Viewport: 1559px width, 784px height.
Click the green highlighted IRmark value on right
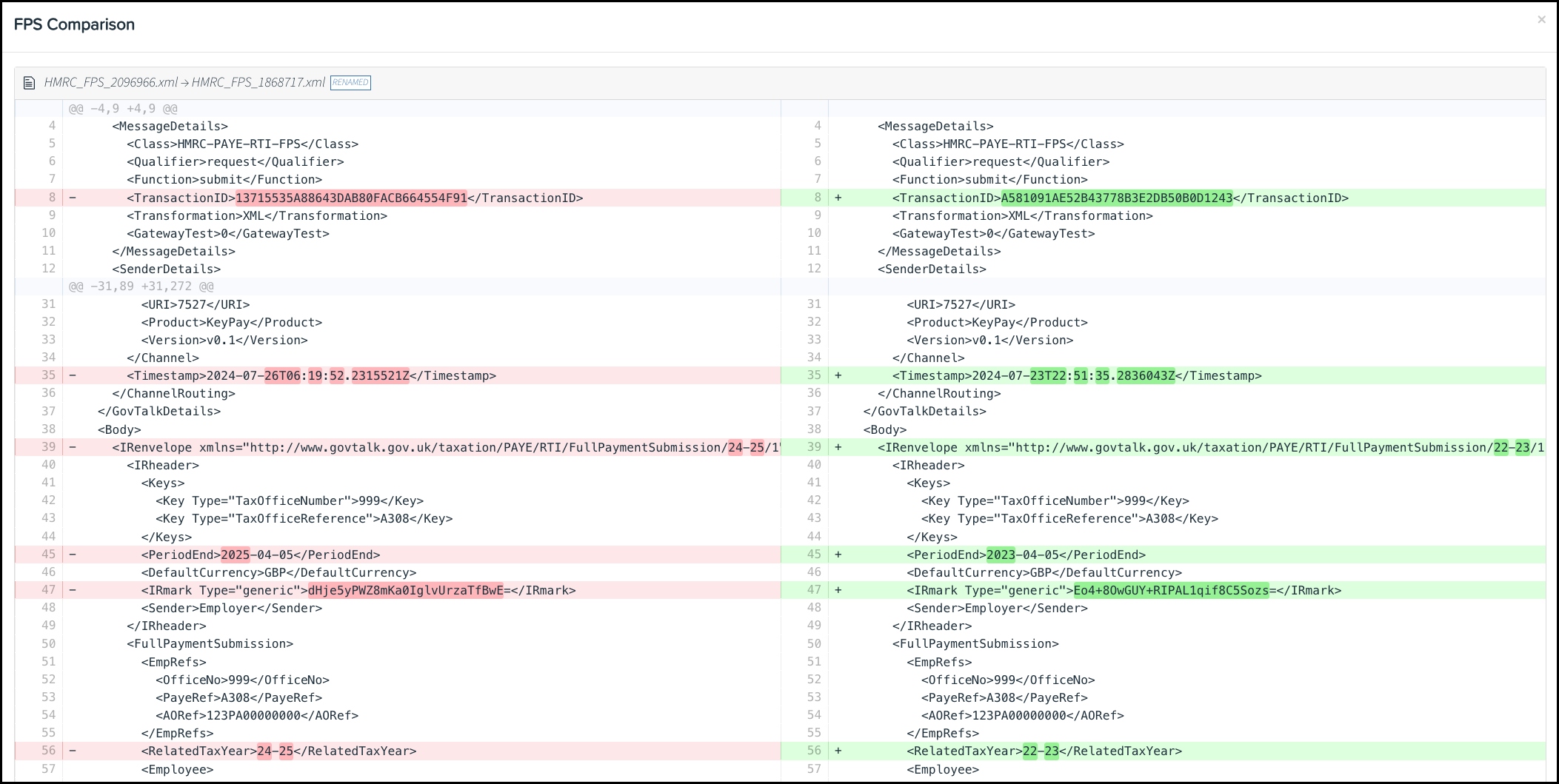coord(1171,590)
